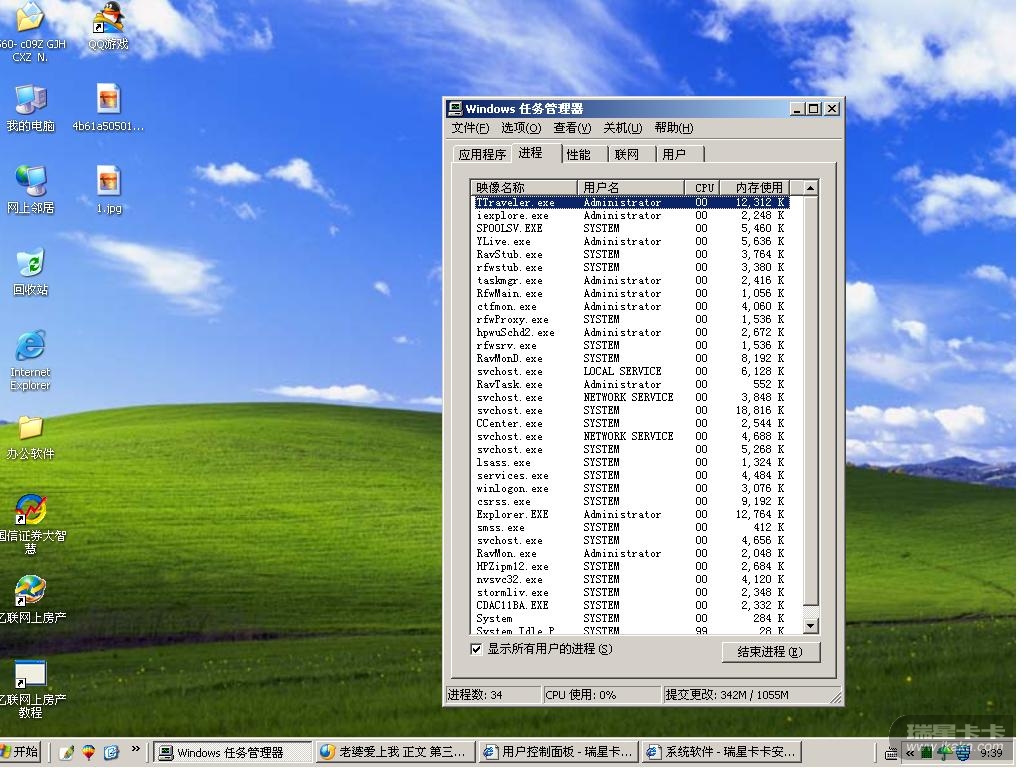Screen dimensions: 1024x768
Task: Click the 国信证券大智慧 desktop shortcut
Action: point(30,511)
